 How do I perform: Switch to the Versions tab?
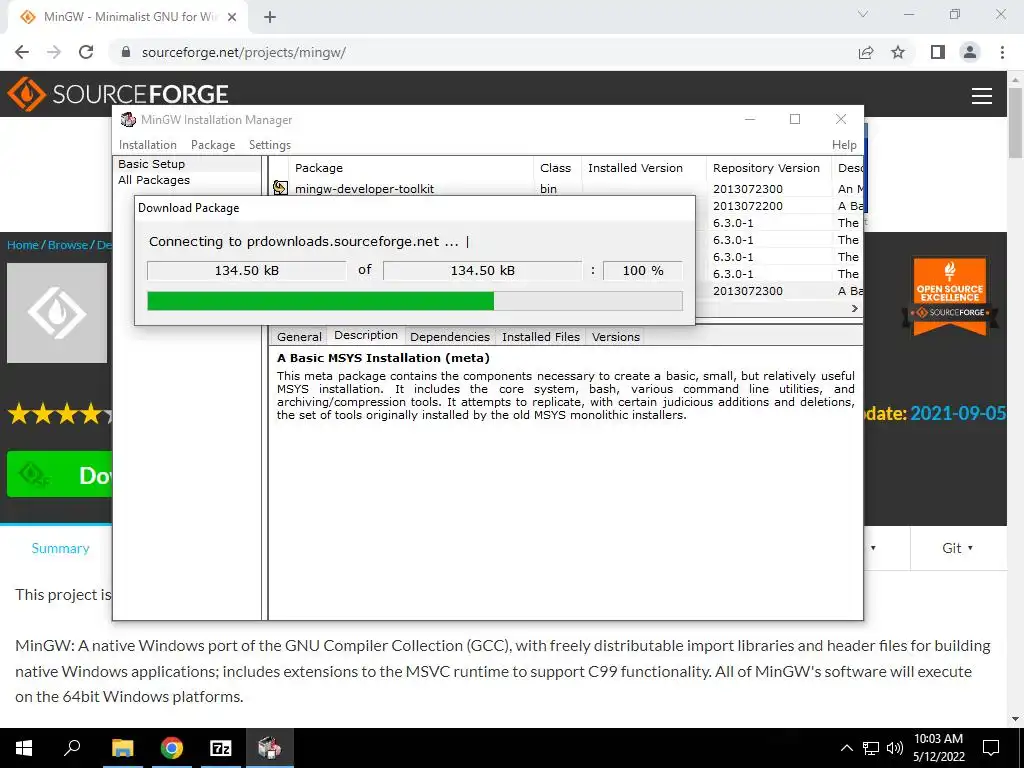(615, 336)
